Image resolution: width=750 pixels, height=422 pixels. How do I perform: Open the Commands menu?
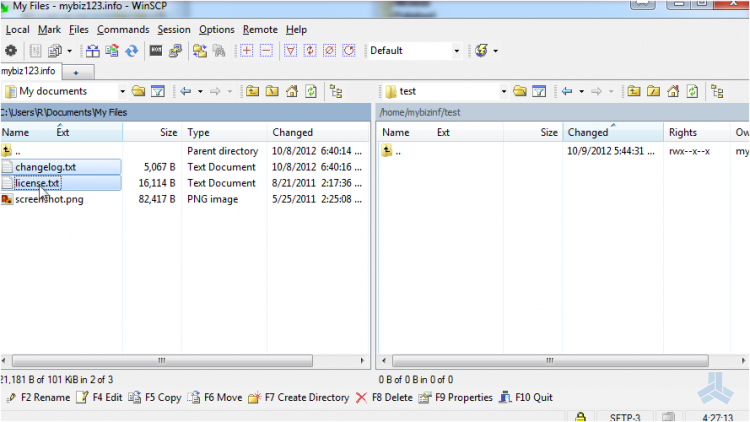coord(123,30)
